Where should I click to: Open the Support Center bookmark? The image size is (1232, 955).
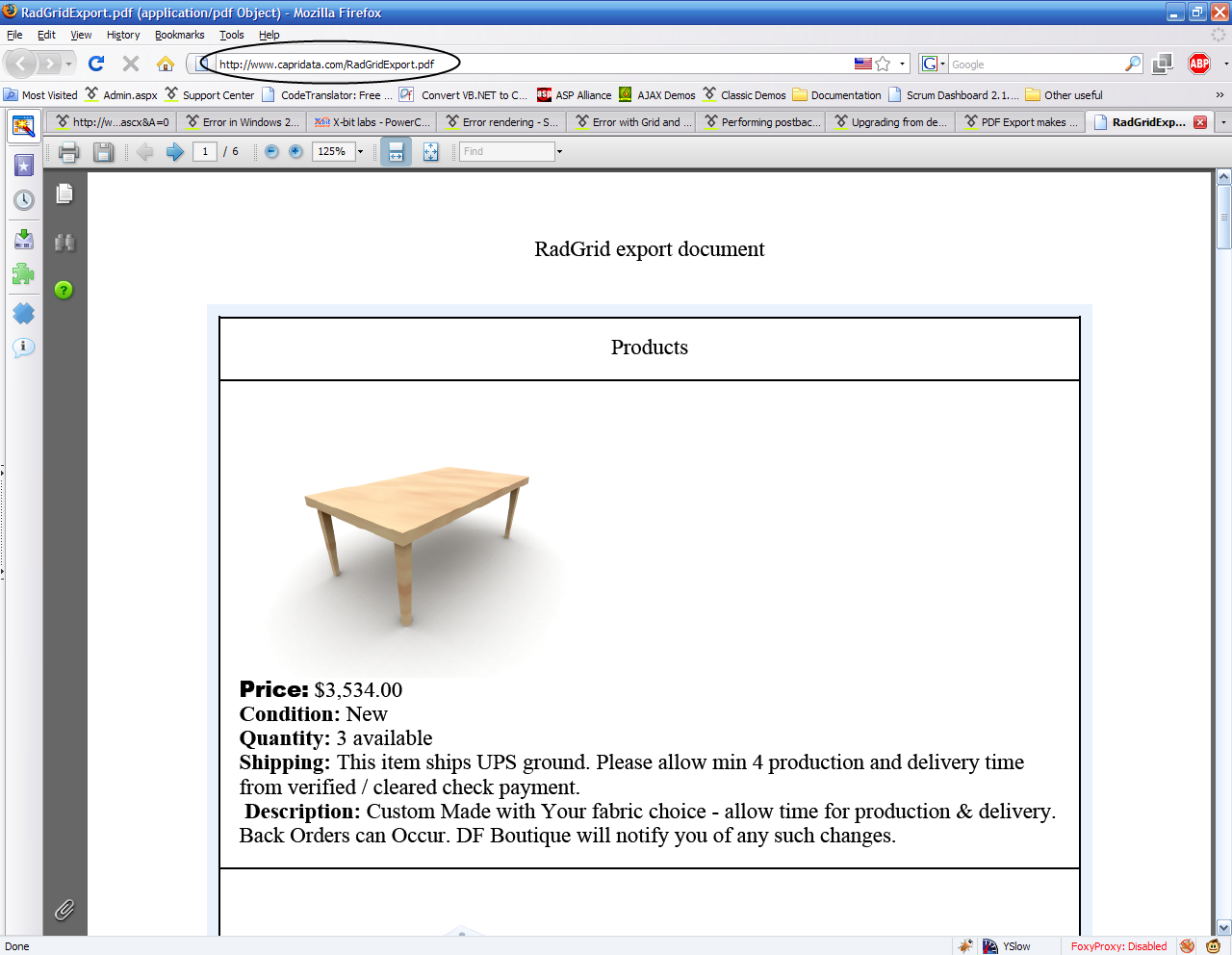point(210,95)
